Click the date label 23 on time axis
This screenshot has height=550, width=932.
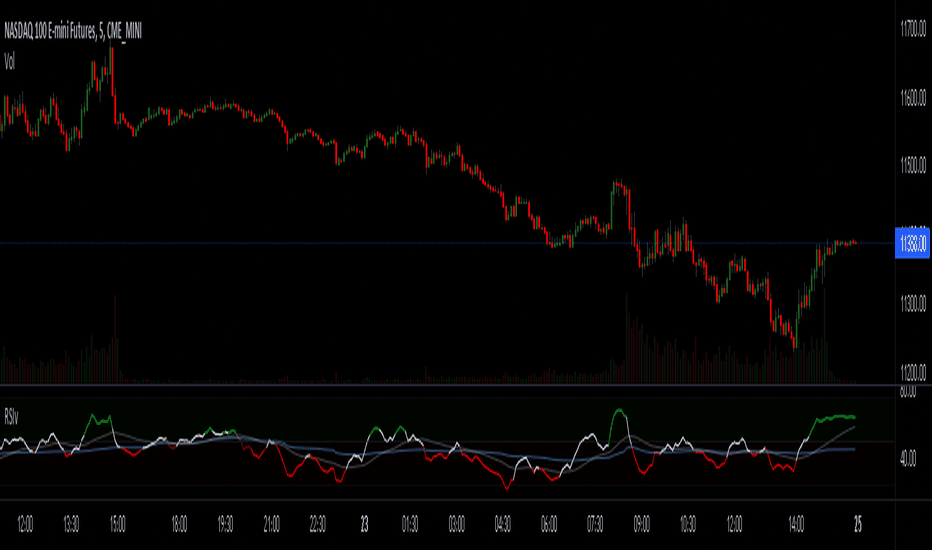(364, 524)
